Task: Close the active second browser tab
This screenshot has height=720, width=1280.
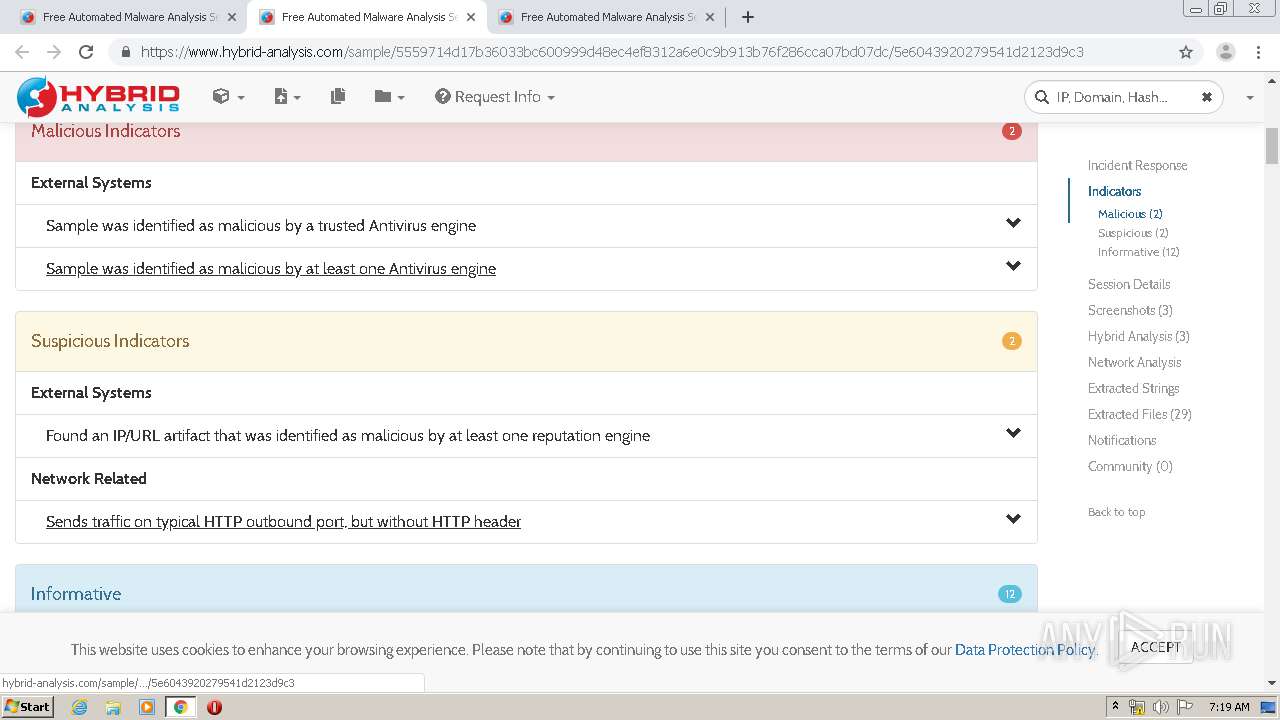Action: pos(470,17)
